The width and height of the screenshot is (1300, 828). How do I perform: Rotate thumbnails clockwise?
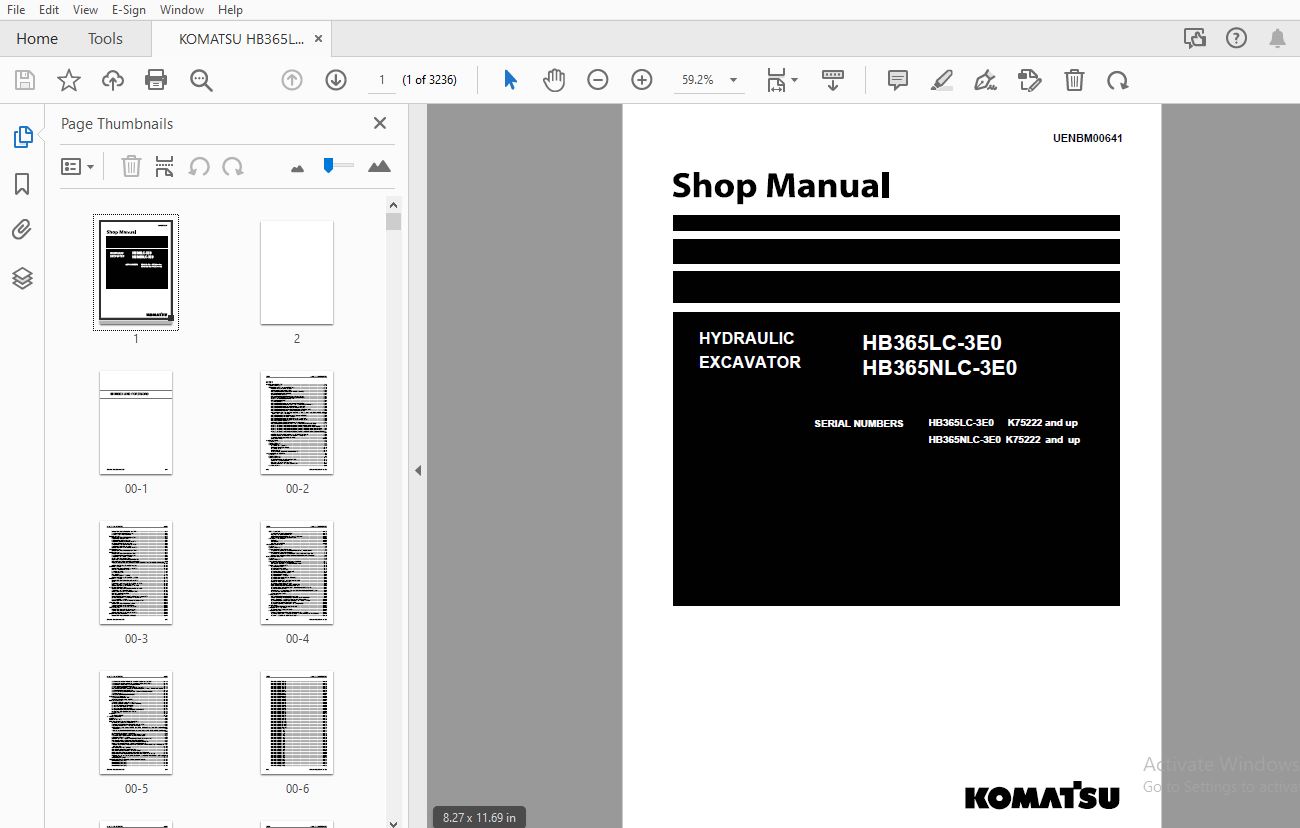[x=233, y=166]
